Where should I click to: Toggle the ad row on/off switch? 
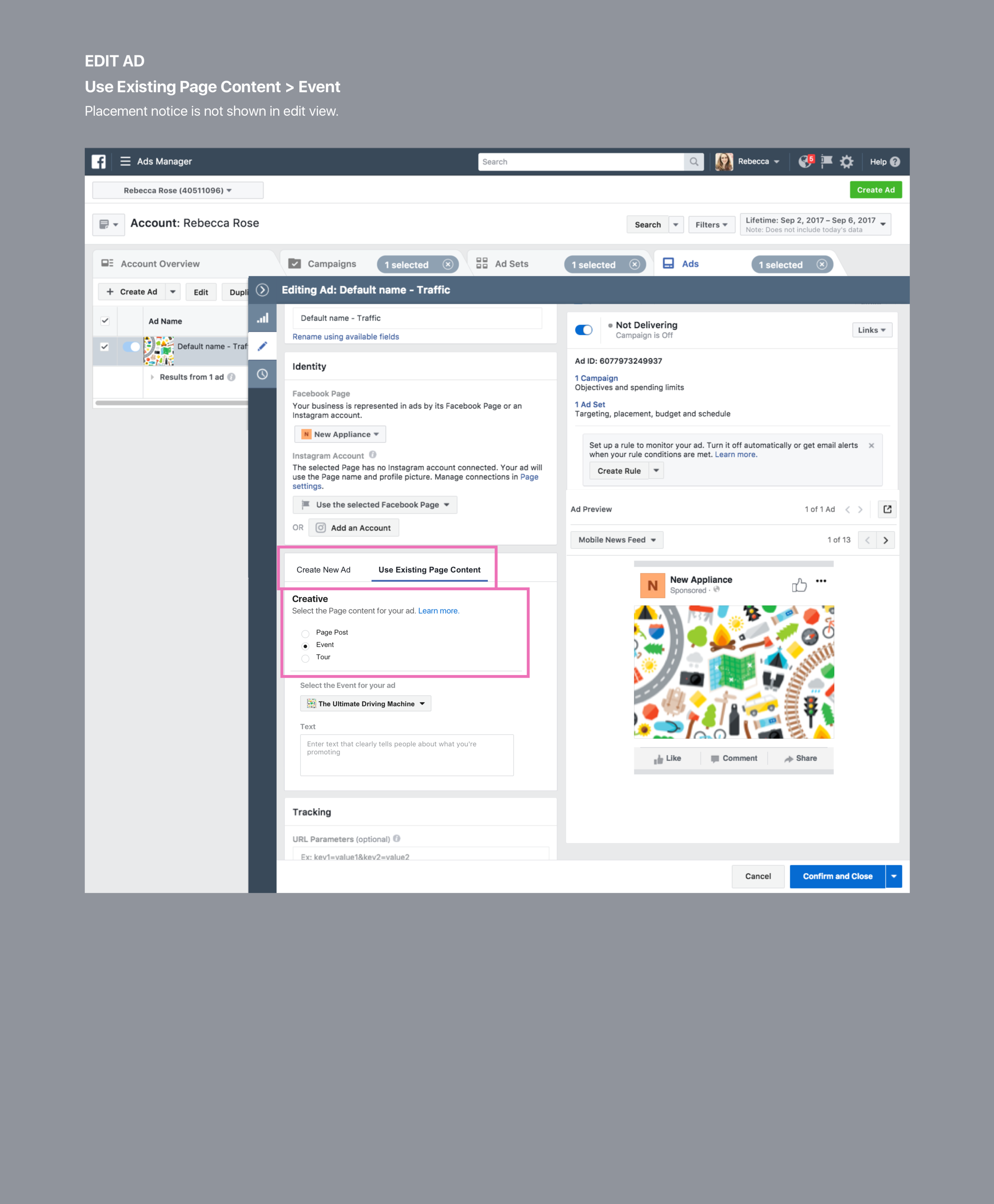(x=132, y=346)
